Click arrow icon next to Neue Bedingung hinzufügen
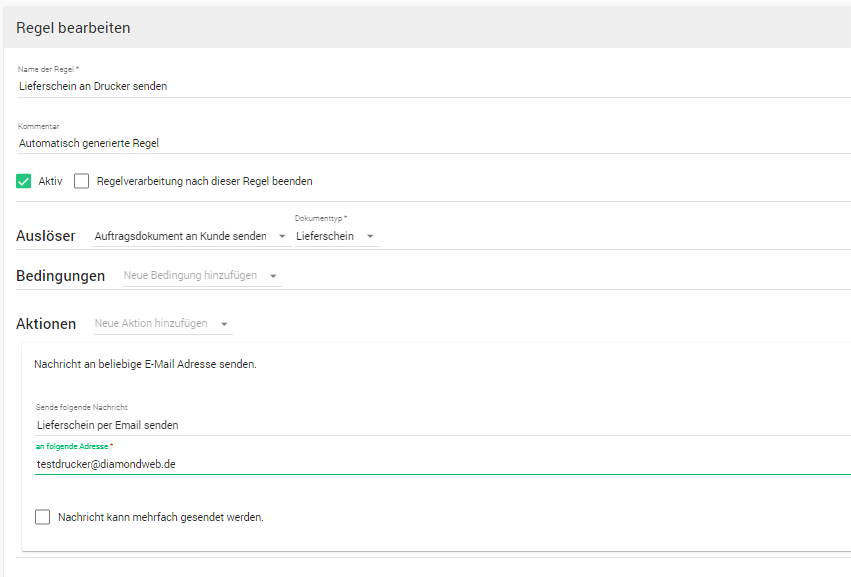 point(274,276)
